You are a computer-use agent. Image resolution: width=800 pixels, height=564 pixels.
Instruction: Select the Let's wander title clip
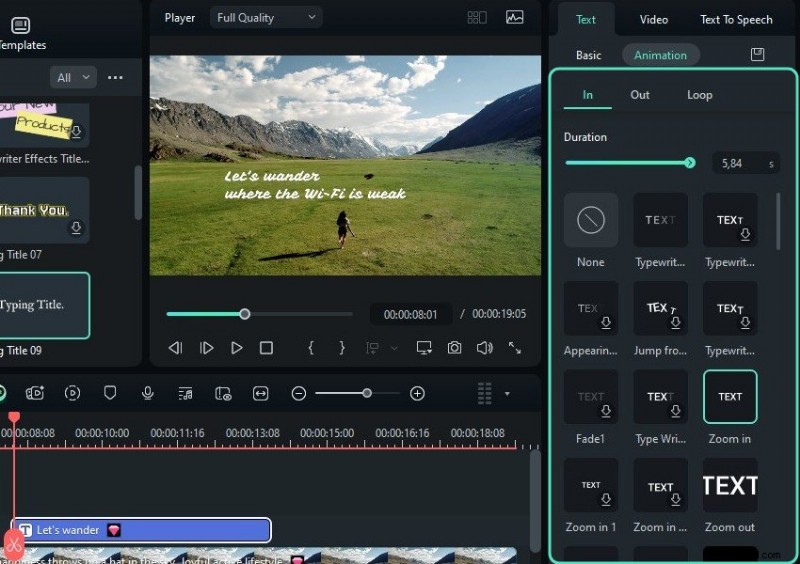[x=142, y=530]
